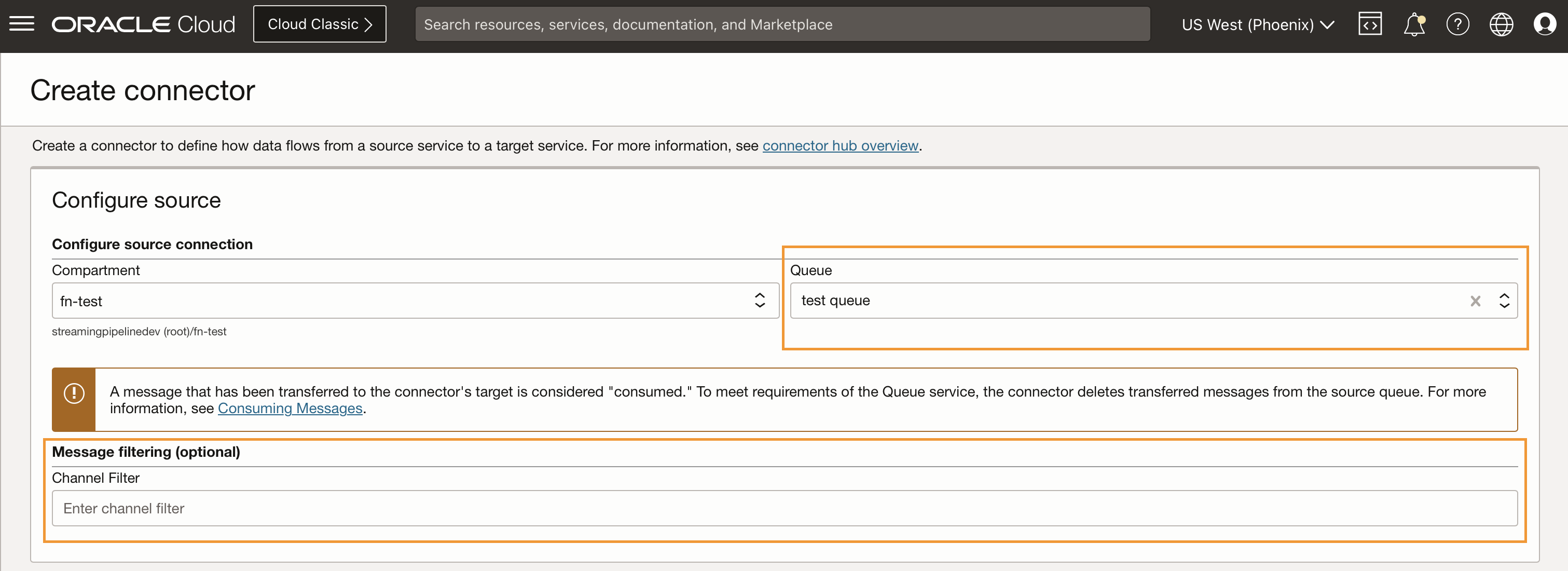
Task: Open the US West (Phoenix) region selector
Action: point(1256,24)
